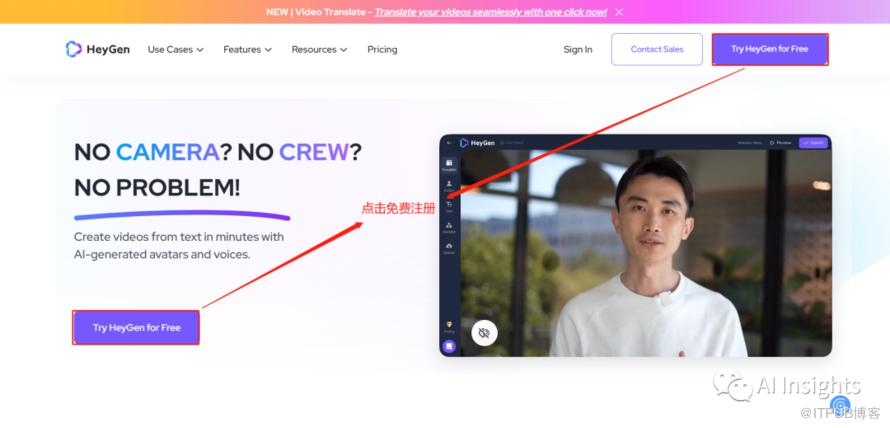Expand the Resources dropdown menu
Screen dimensions: 890x428
[319, 49]
